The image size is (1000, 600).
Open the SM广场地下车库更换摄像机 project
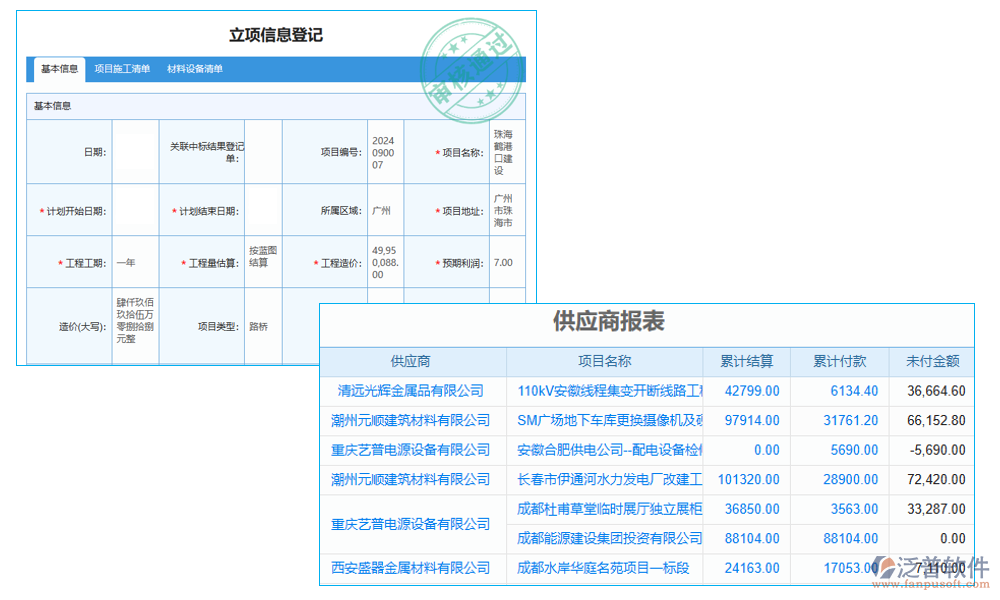(611, 420)
